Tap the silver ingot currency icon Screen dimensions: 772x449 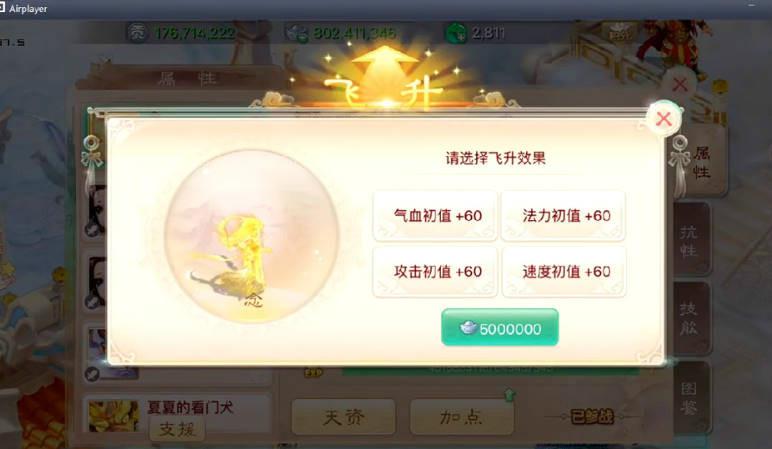click(x=297, y=33)
